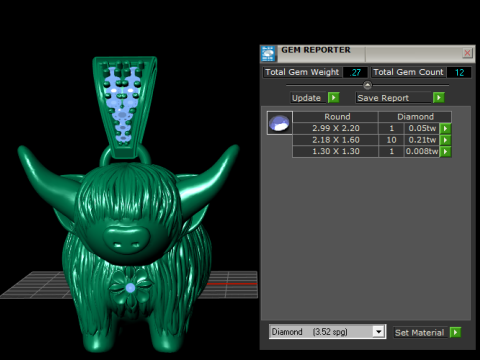Click the Total Gem Weight label
This screenshot has height=360, width=480.
[x=302, y=72]
